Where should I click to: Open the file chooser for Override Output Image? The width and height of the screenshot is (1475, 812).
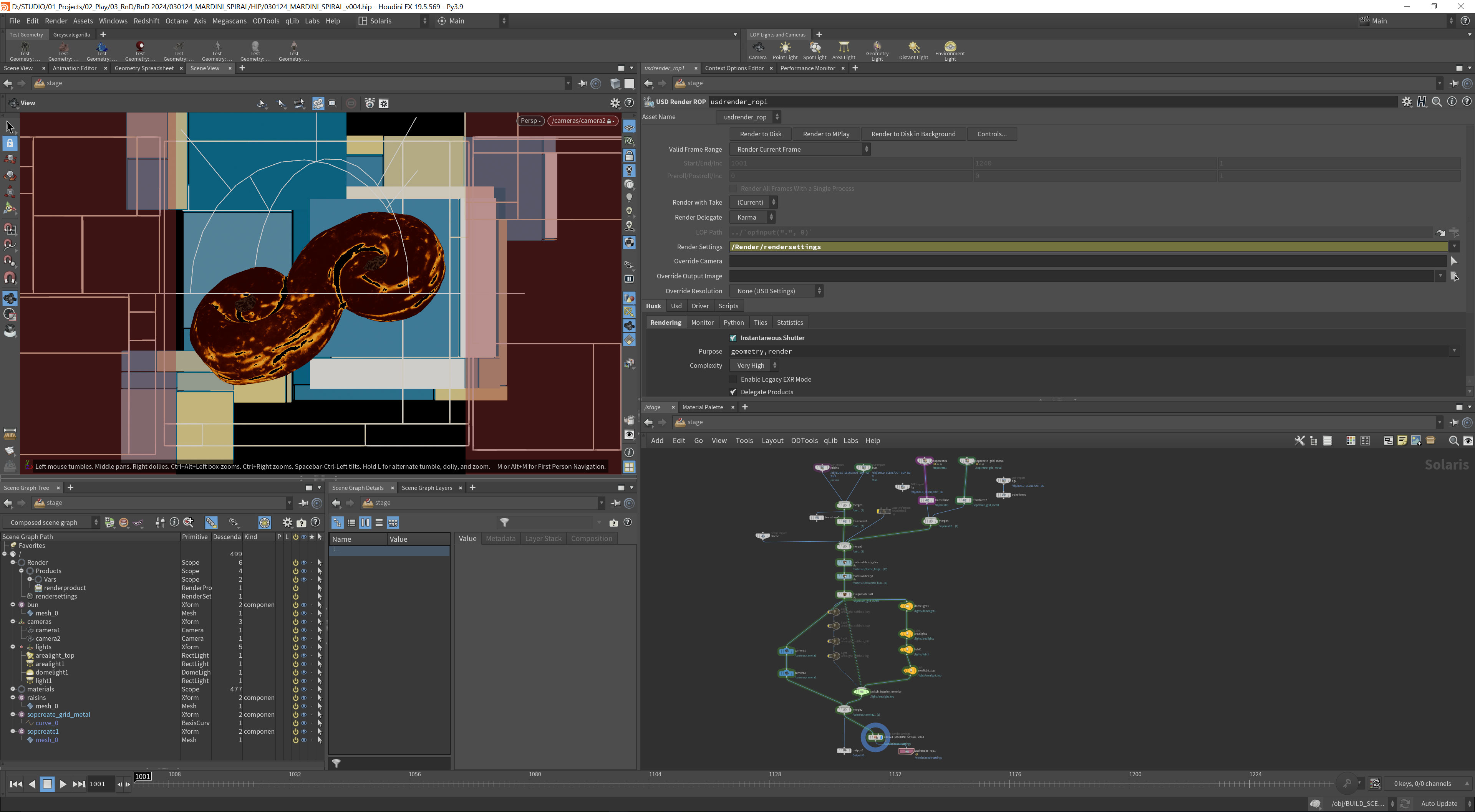tap(1454, 276)
